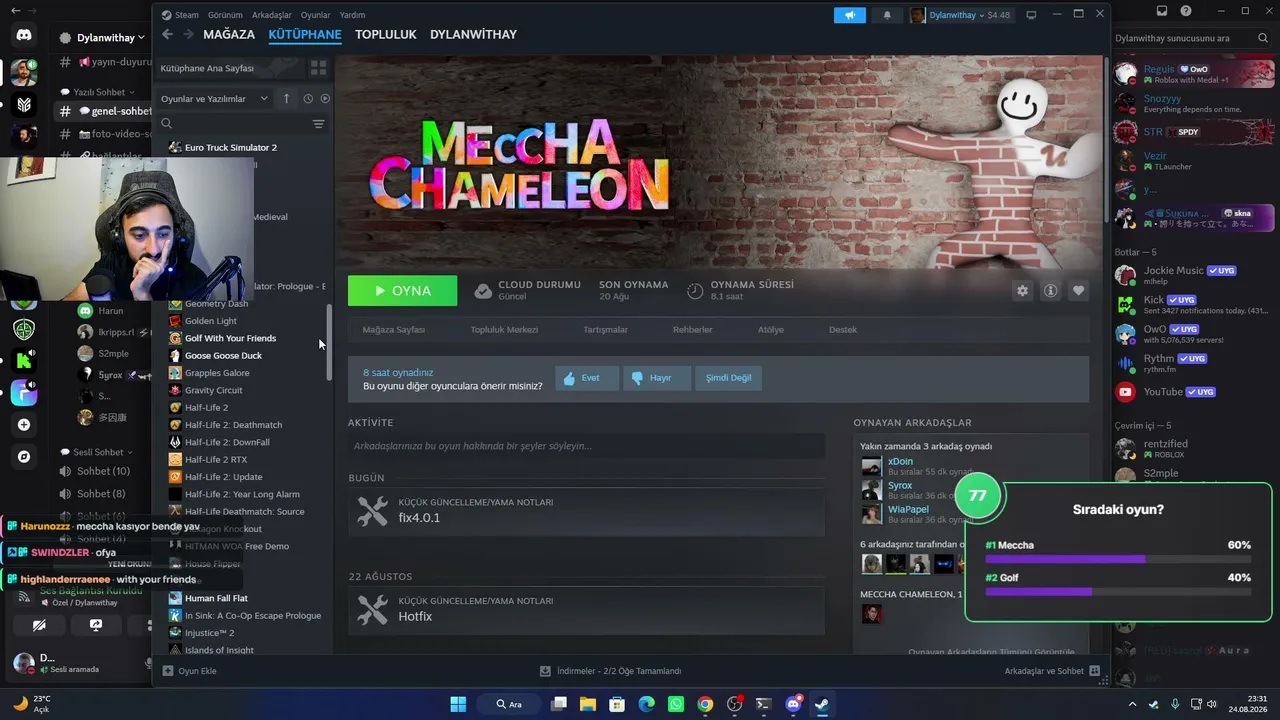Go forward with Steam's forward arrow
Screen dimensions: 1280x720
point(187,34)
